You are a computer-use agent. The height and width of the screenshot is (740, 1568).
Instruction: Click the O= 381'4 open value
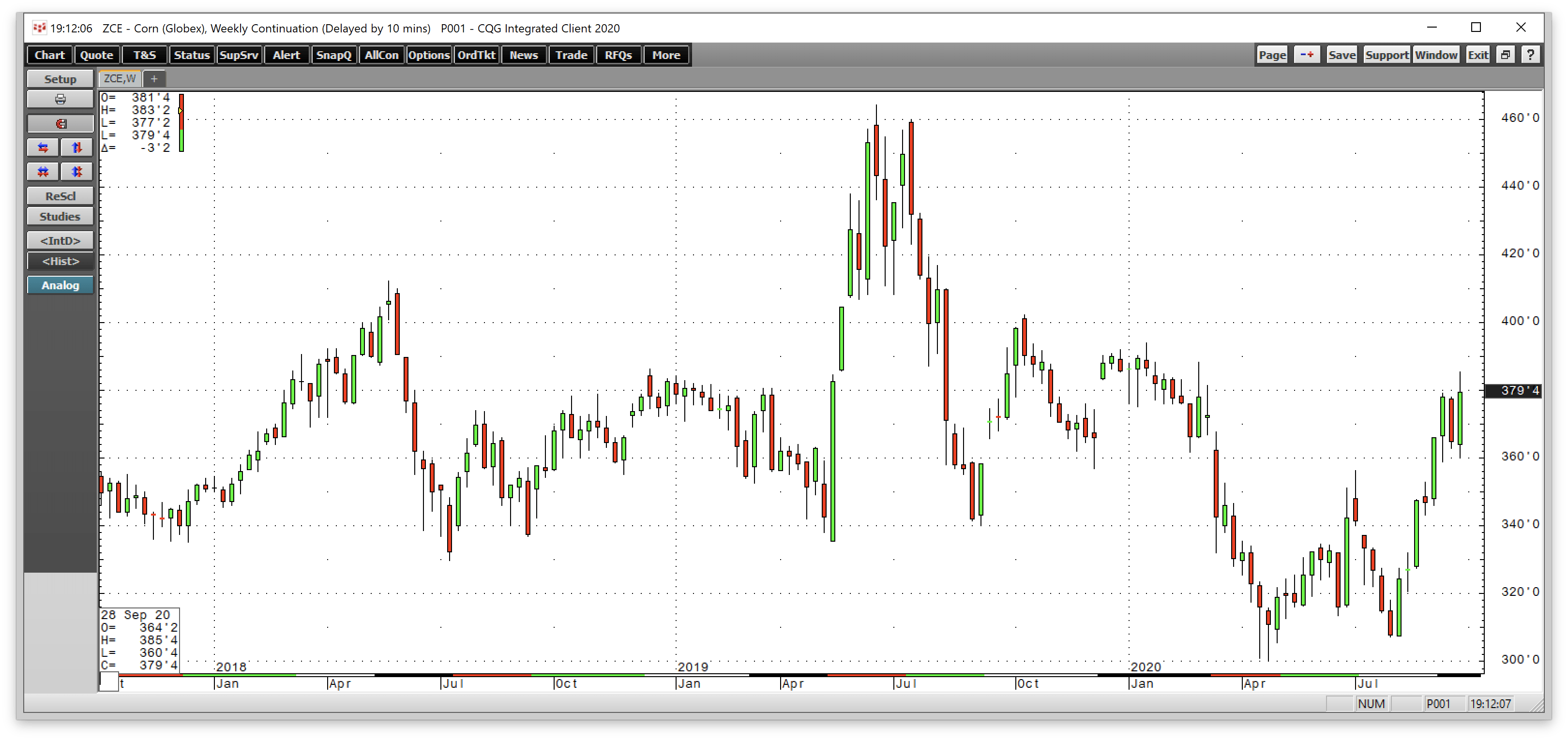136,97
